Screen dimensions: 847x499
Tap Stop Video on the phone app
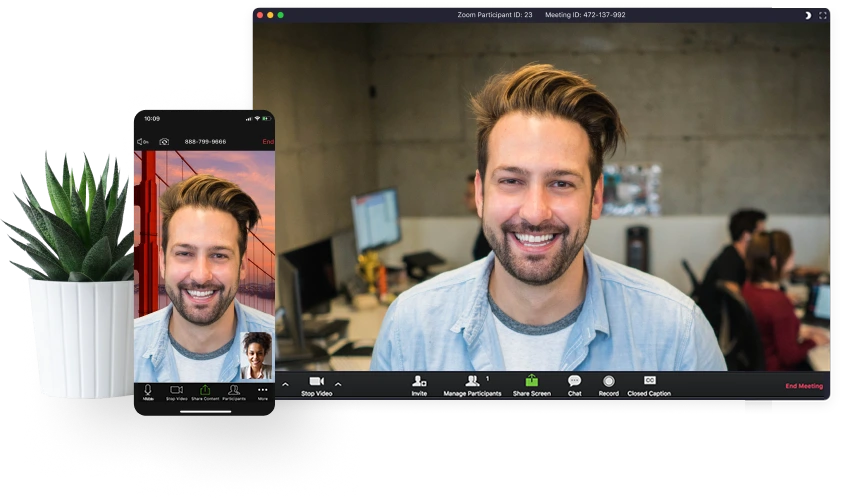pyautogui.click(x=177, y=393)
